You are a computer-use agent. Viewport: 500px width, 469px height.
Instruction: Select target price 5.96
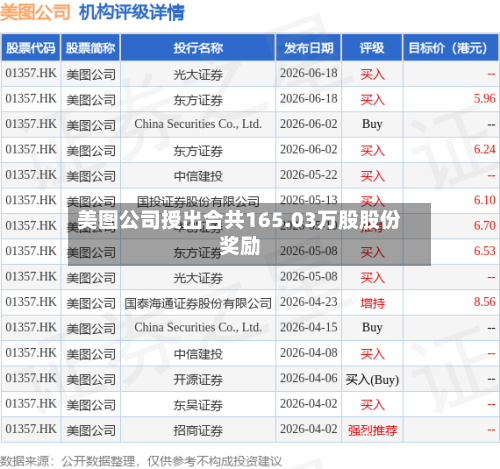[485, 99]
